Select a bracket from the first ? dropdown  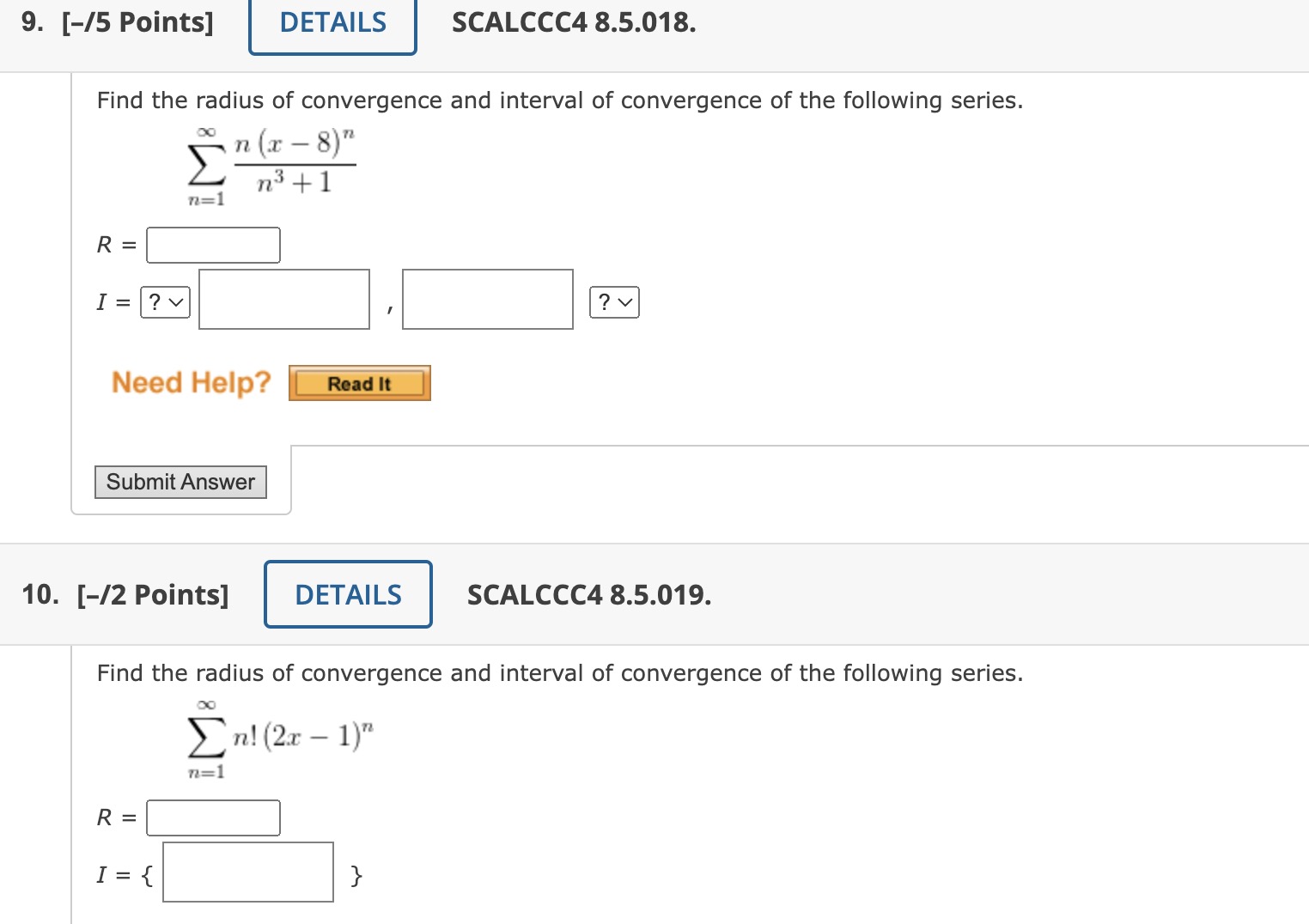pyautogui.click(x=164, y=301)
